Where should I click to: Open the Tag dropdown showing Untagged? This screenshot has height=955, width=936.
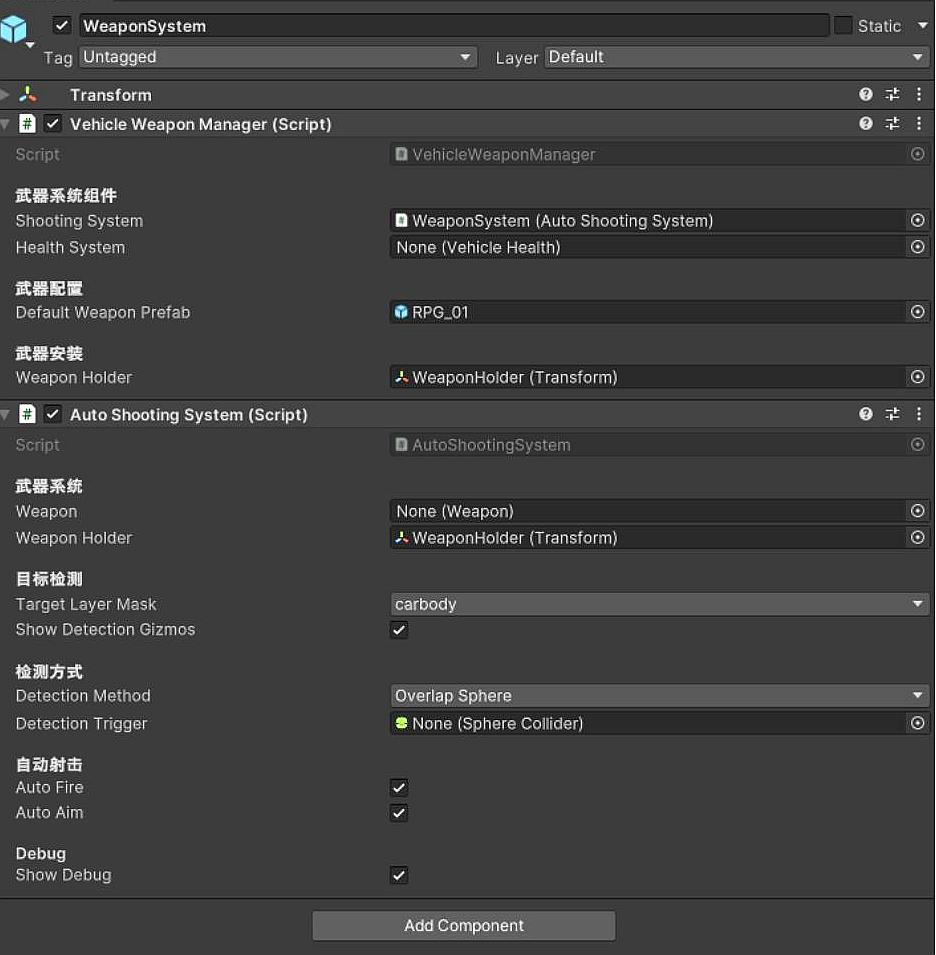(x=277, y=58)
